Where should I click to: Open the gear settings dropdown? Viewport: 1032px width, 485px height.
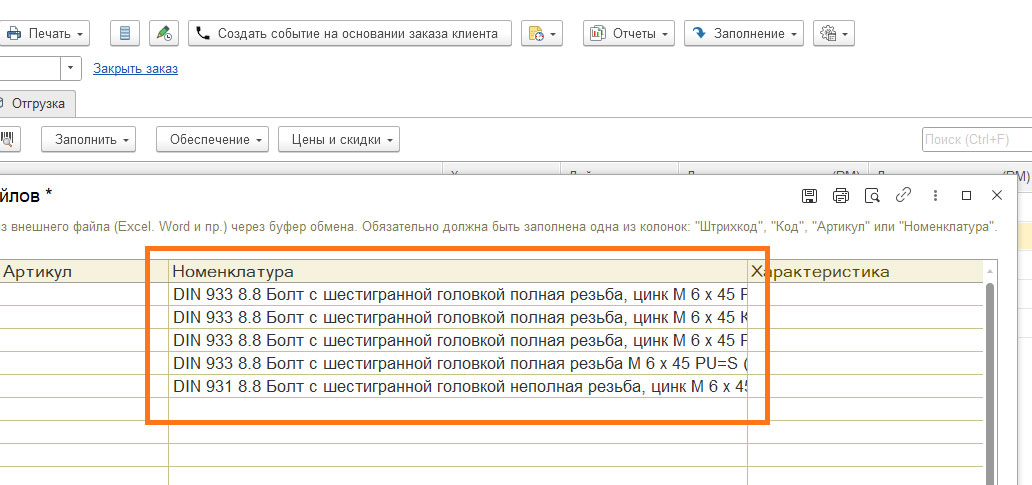833,33
